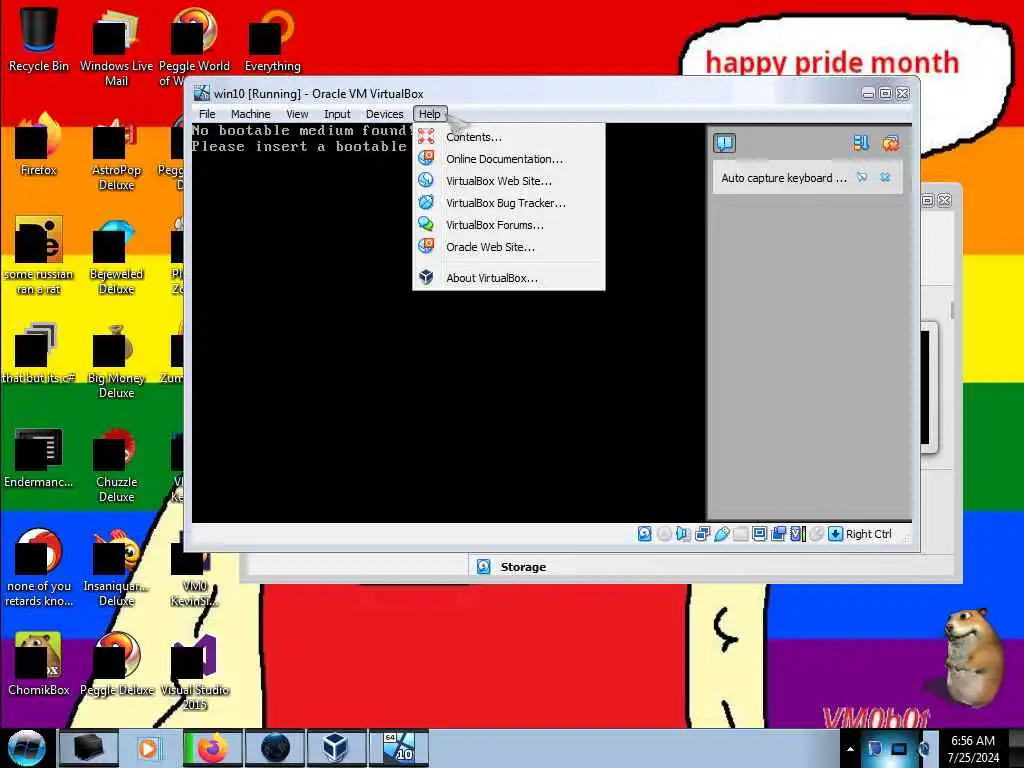
Task: Select Big Money Deluxe desktop icon
Action: point(116,359)
